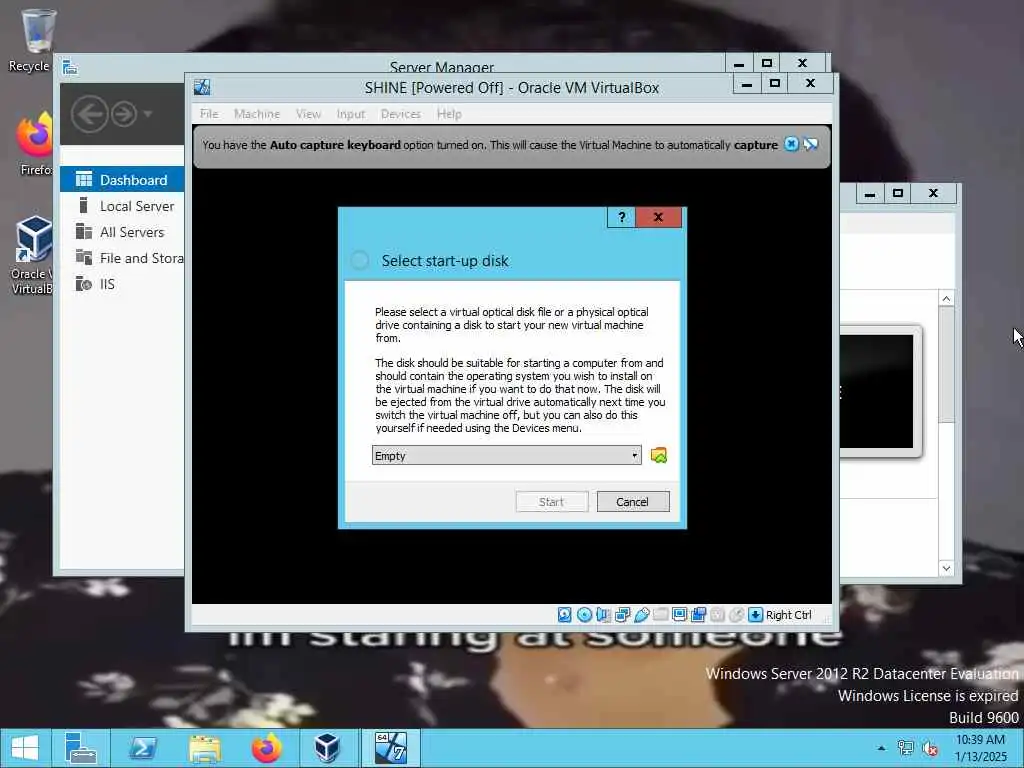Click the optical disk status bar icon
The height and width of the screenshot is (768, 1024).
584,615
